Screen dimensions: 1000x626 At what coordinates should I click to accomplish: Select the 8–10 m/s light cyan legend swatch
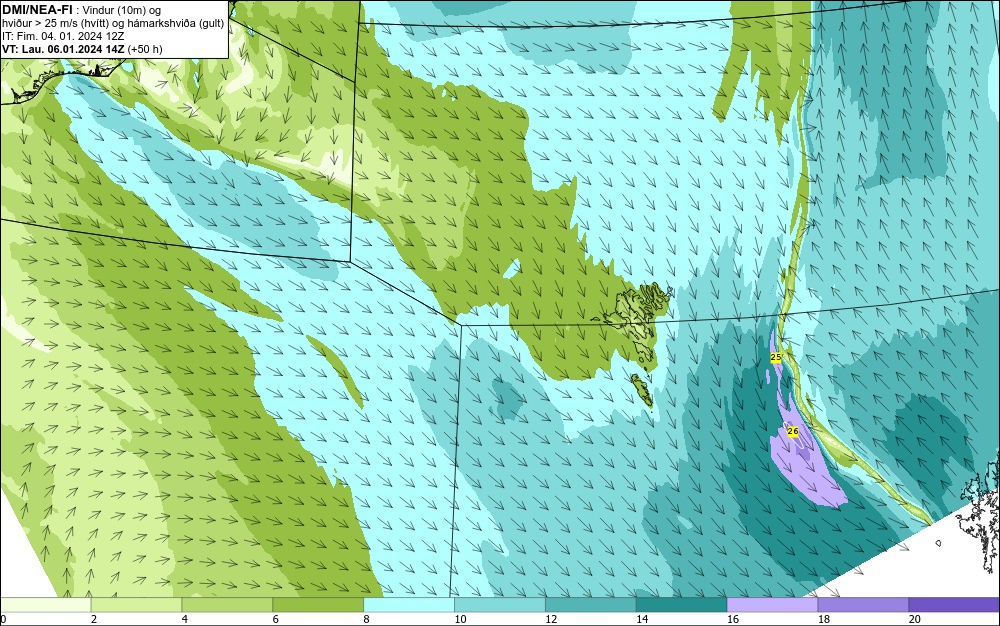(x=409, y=605)
